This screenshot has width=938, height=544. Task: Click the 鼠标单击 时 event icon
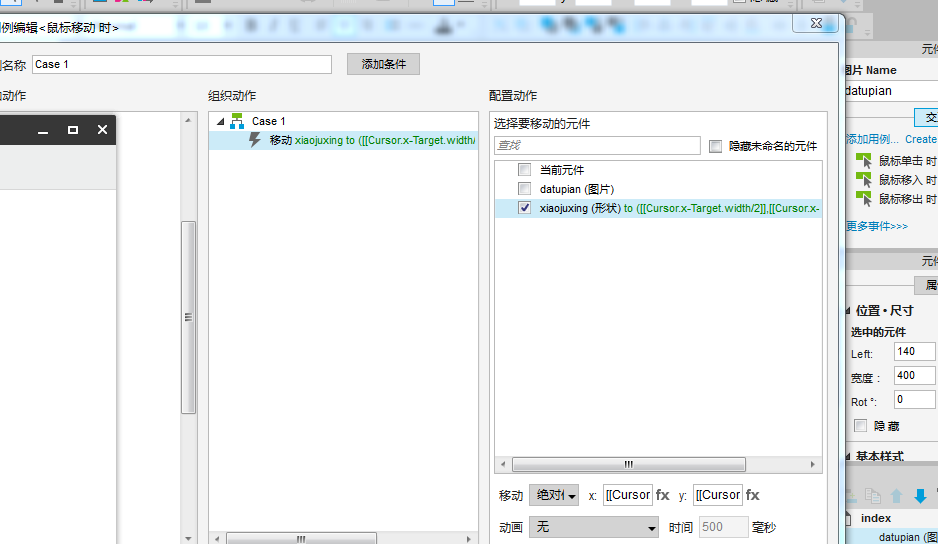pyautogui.click(x=864, y=160)
